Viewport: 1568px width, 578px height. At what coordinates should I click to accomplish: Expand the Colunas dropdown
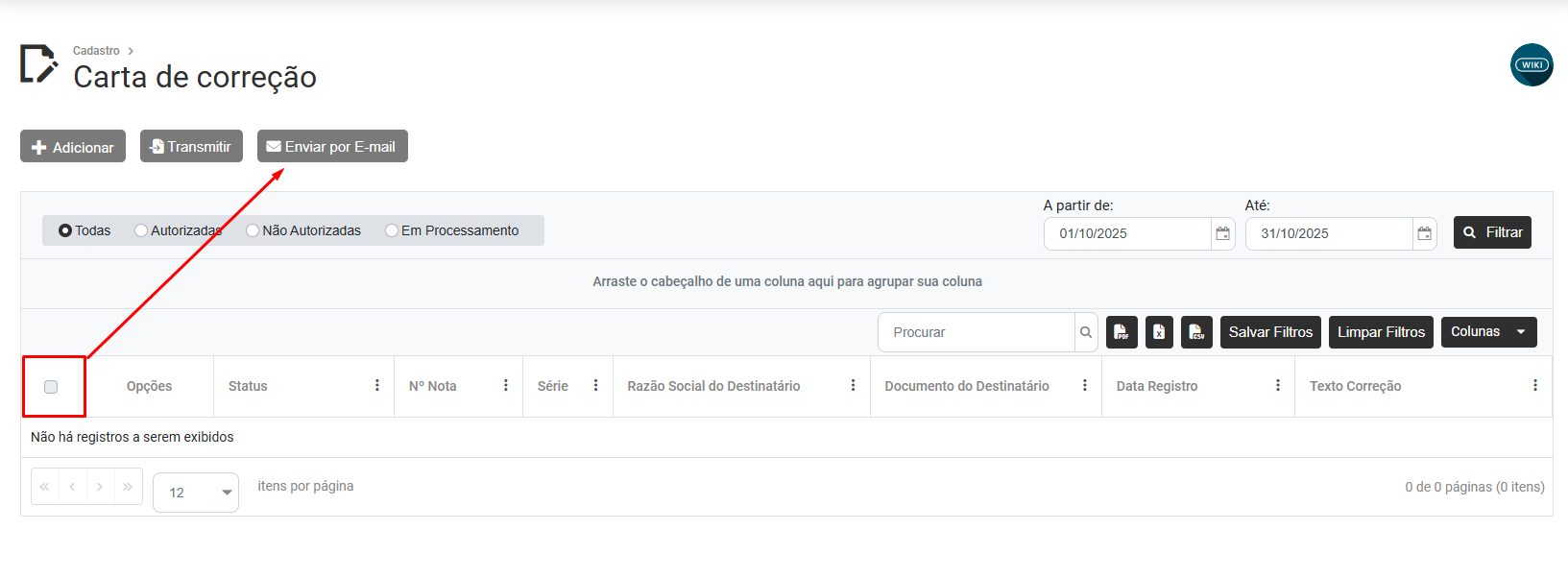point(1488,332)
